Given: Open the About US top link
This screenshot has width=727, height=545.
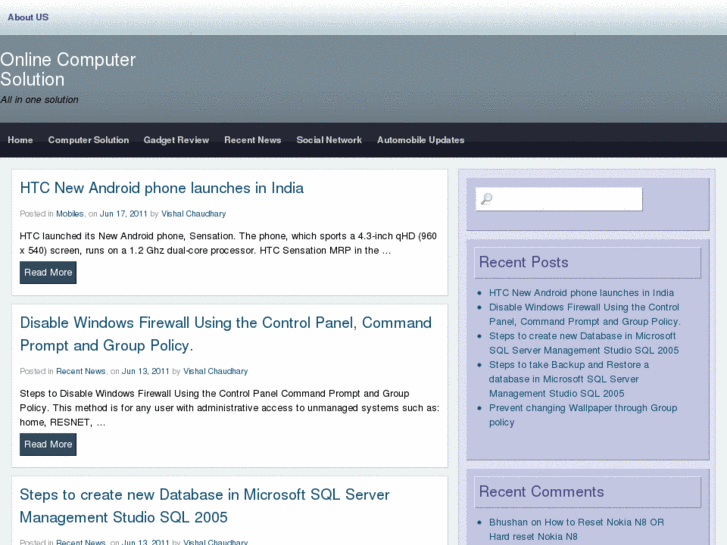Looking at the screenshot, I should 28,17.
